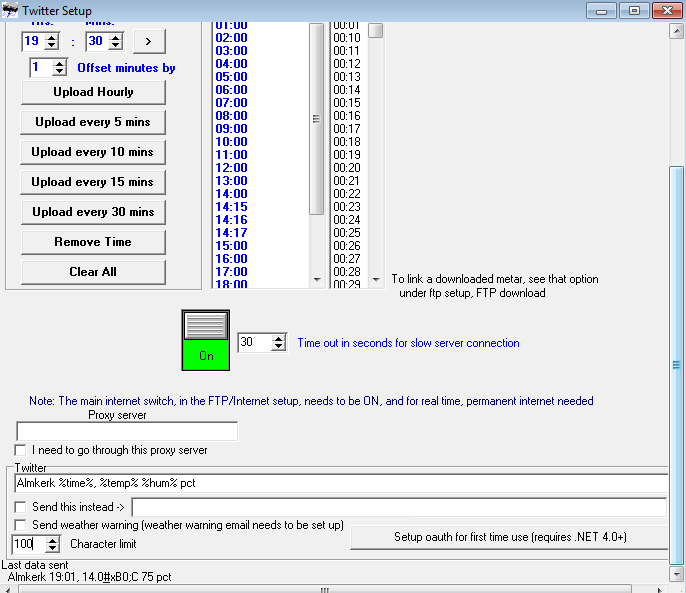Click the Remove Time button
This screenshot has width=686, height=593.
[x=93, y=242]
